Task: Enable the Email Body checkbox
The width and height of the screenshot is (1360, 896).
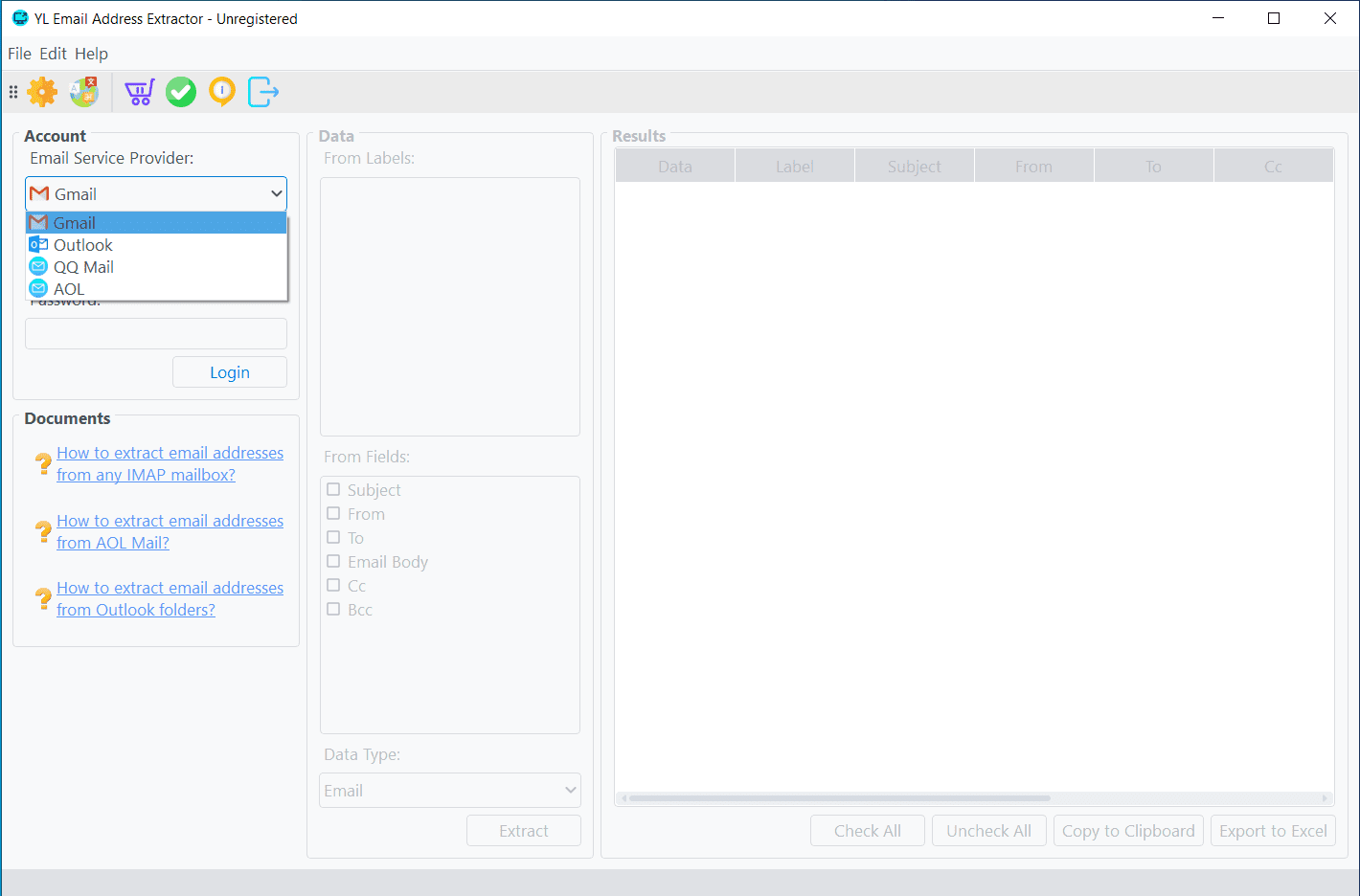Action: click(x=333, y=561)
